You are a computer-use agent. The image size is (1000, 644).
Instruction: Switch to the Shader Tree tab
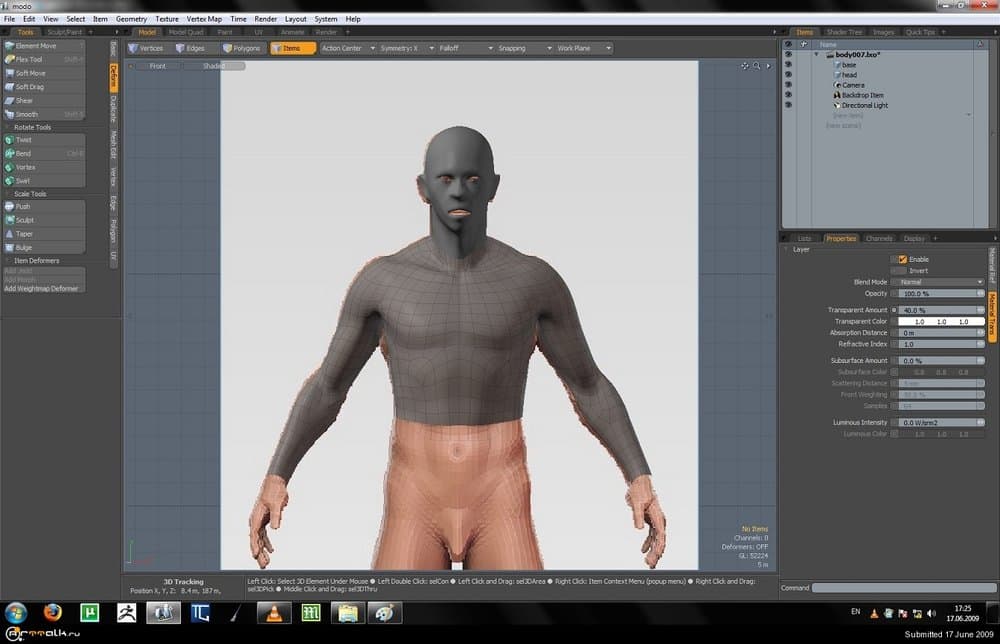[x=846, y=31]
